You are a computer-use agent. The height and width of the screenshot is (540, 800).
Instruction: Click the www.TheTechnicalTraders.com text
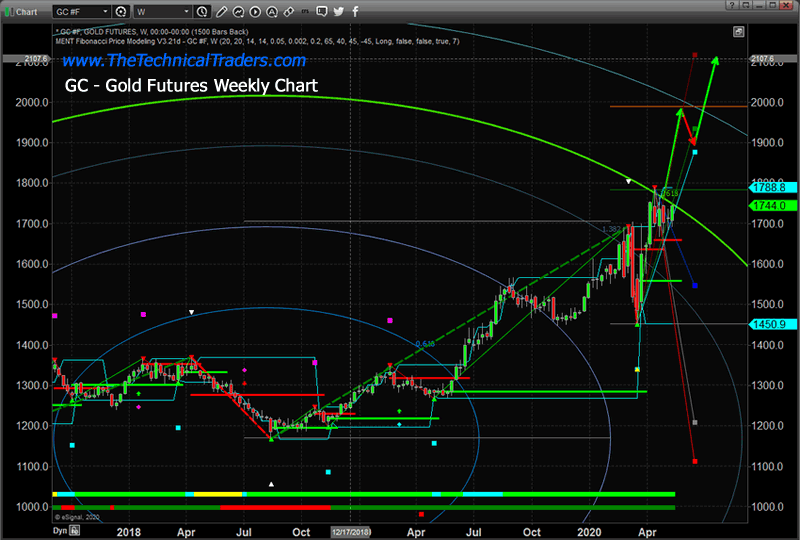click(184, 61)
